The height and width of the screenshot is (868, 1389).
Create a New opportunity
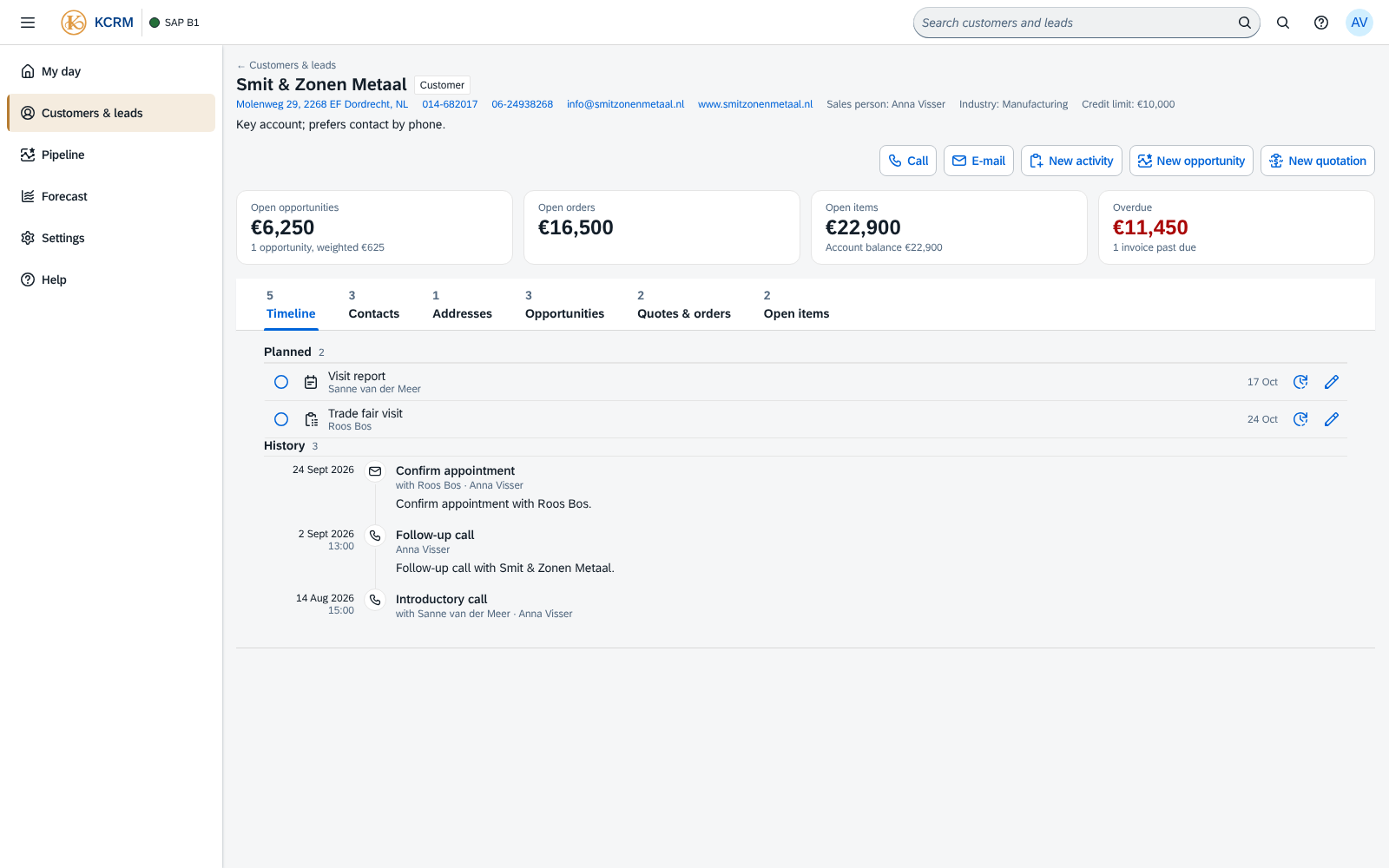click(1191, 161)
